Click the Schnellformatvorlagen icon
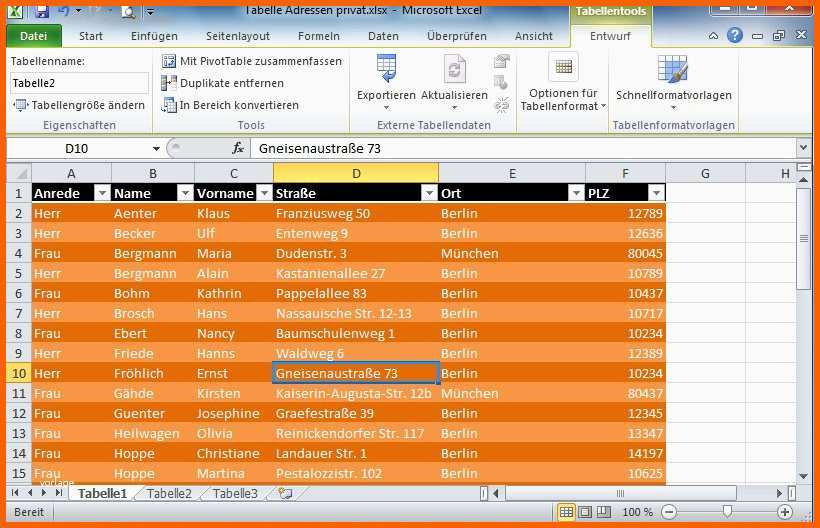Image resolution: width=820 pixels, height=528 pixels. 673,69
